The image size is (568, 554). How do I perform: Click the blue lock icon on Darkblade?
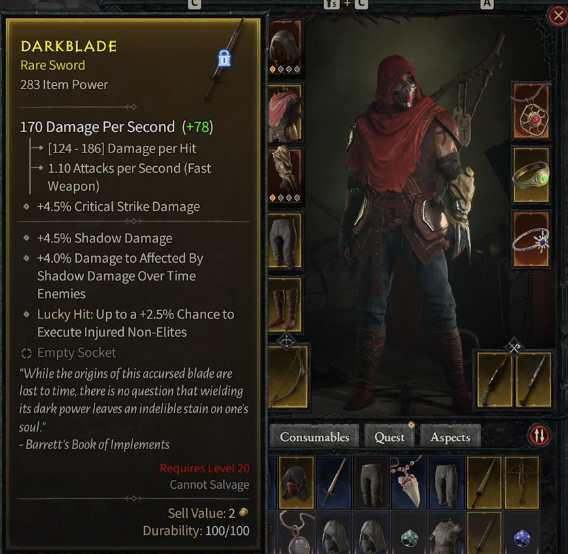pyautogui.click(x=224, y=58)
